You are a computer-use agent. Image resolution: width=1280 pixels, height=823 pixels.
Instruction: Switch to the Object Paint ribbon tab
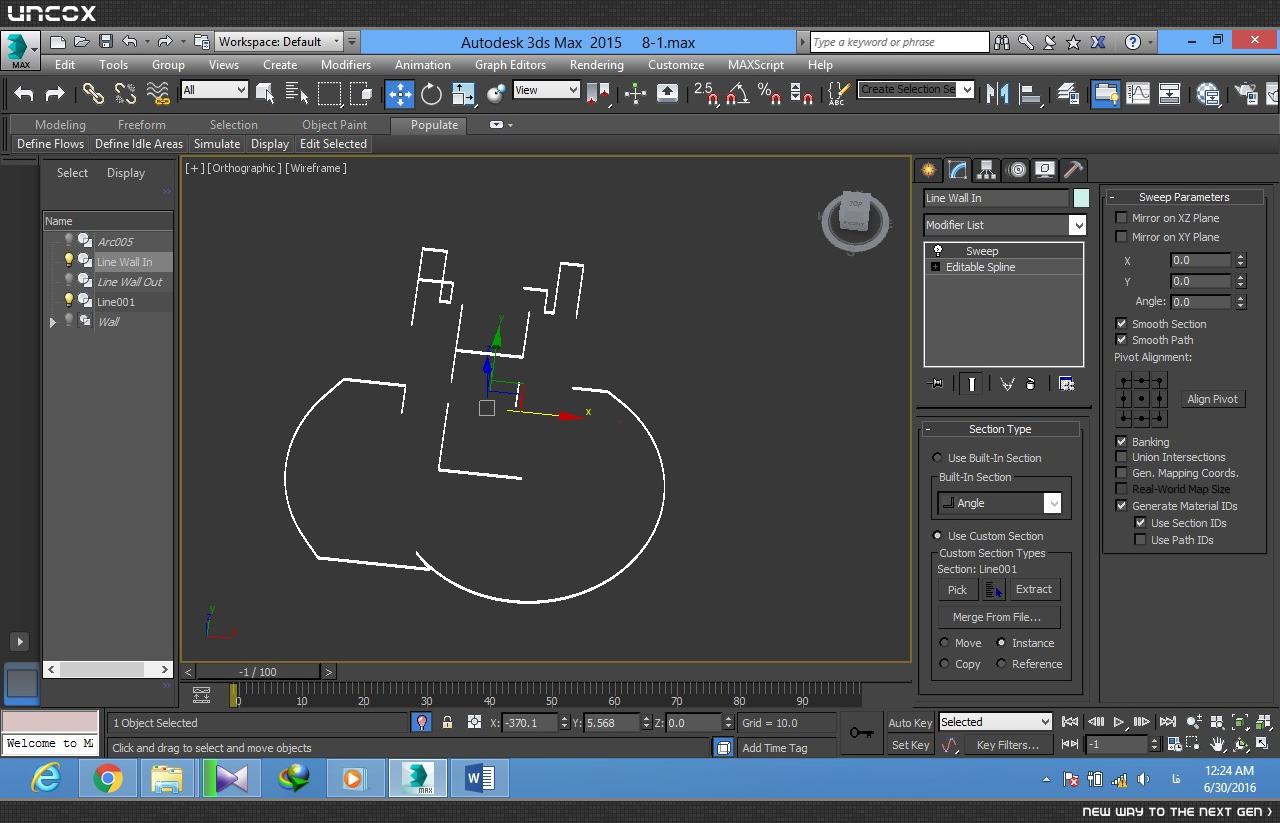[x=334, y=125]
